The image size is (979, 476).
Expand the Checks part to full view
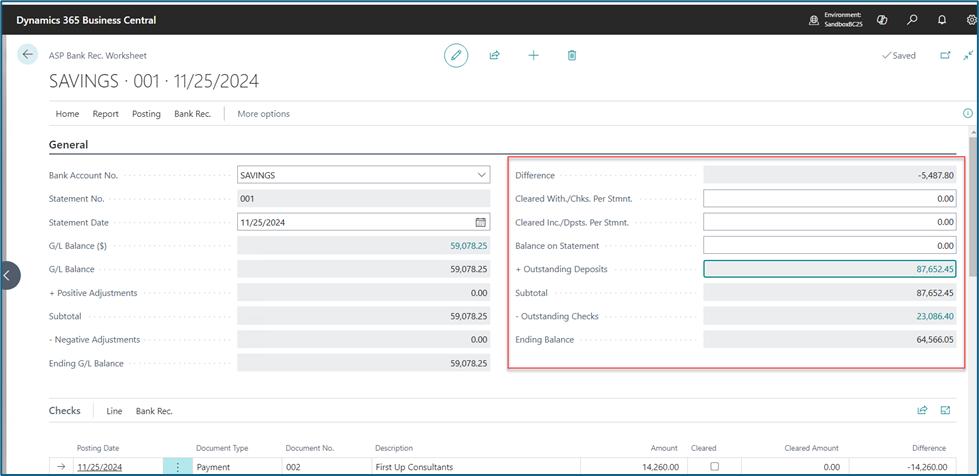[x=945, y=410]
